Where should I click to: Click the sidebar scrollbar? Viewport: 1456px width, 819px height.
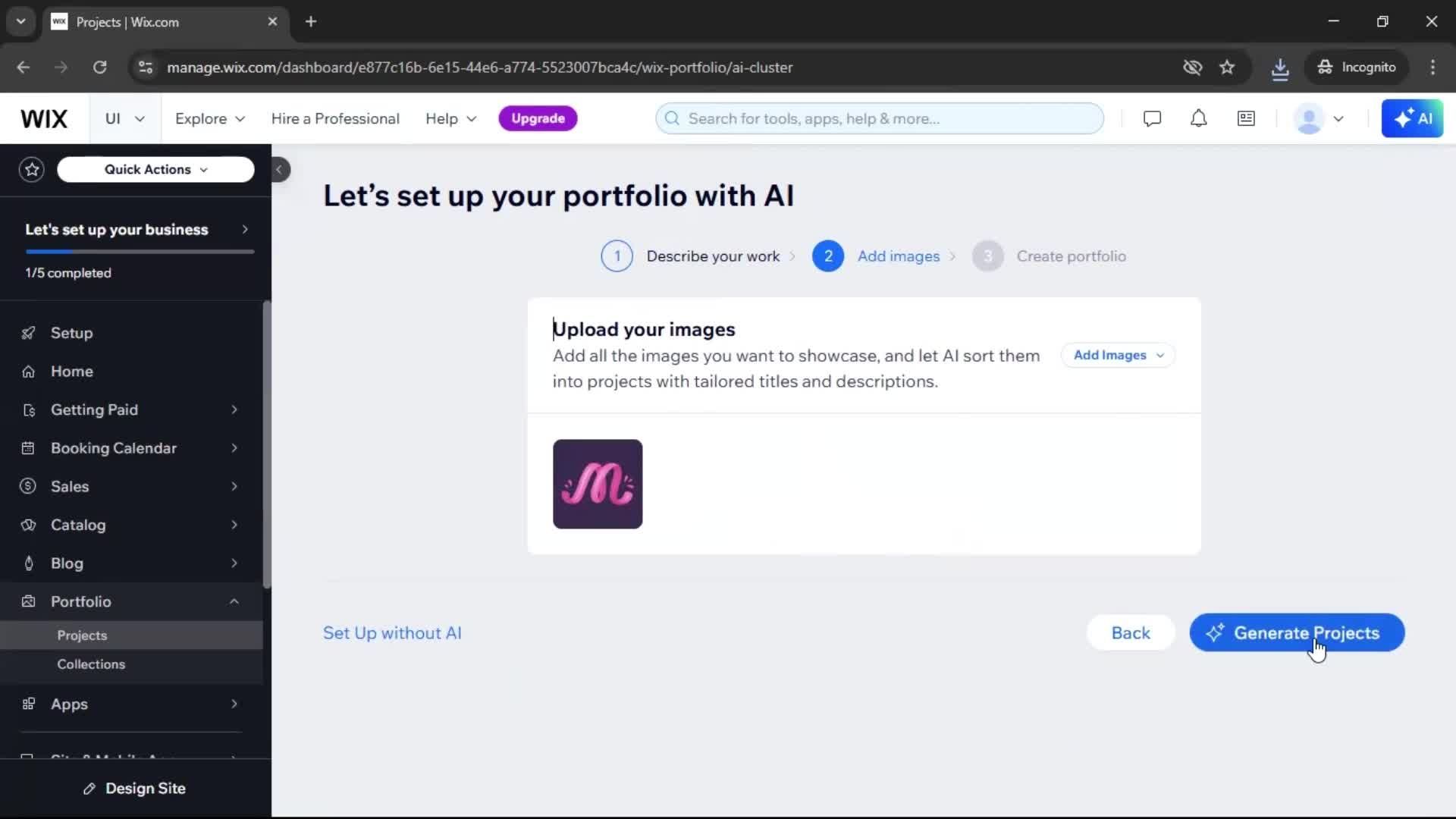pyautogui.click(x=266, y=444)
